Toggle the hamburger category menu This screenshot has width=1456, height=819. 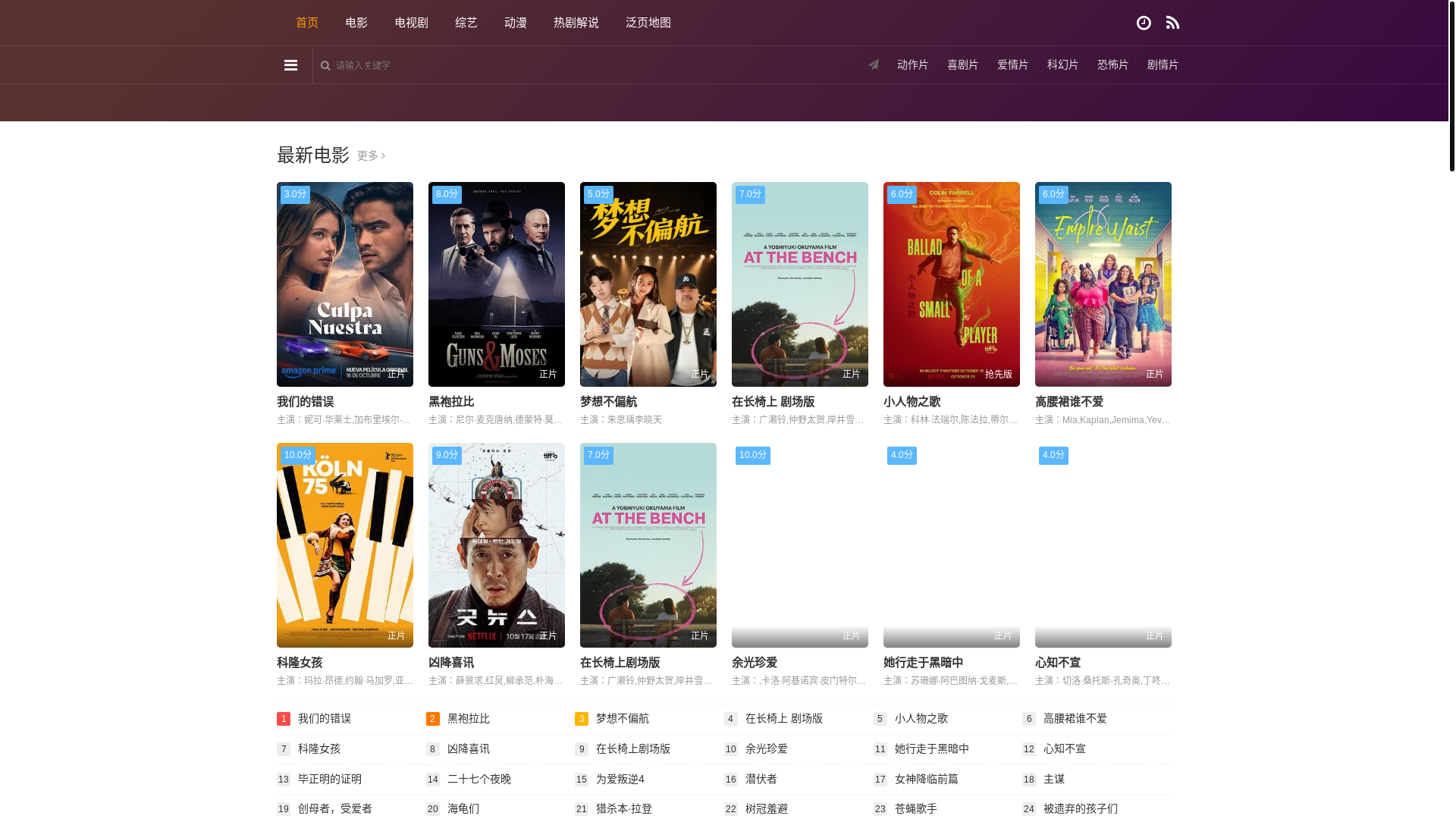click(290, 65)
